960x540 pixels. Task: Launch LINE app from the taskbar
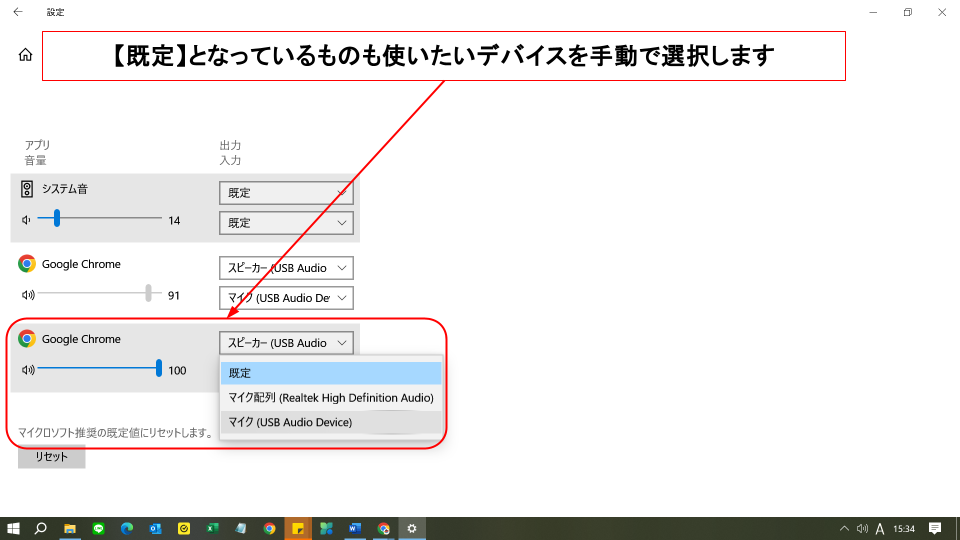(x=98, y=528)
